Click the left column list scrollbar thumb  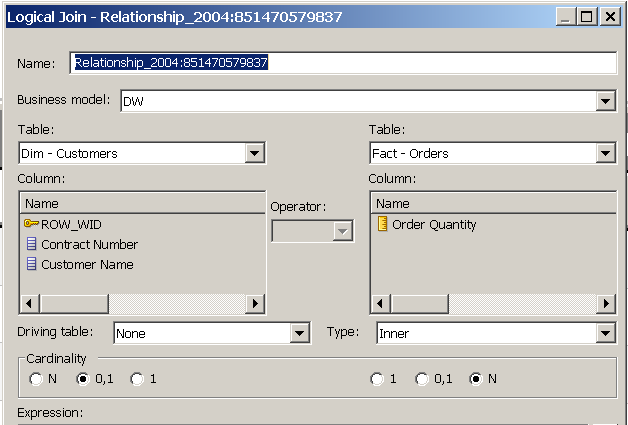click(x=74, y=304)
